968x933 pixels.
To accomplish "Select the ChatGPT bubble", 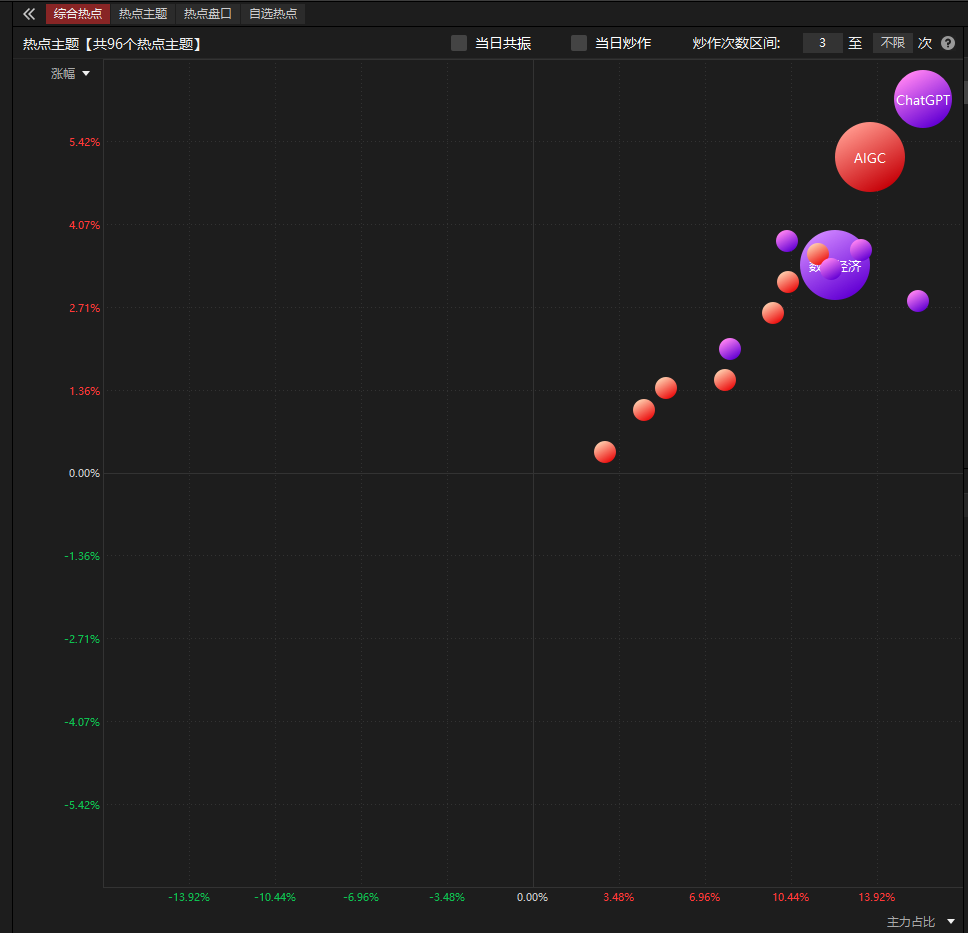I will pos(922,99).
